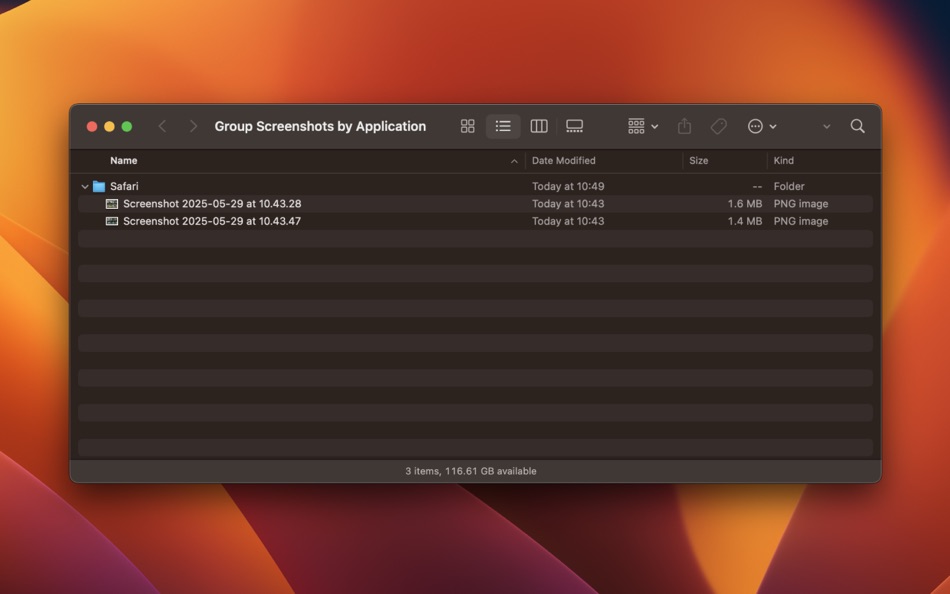Screen dimensions: 950x594
Task: Click the toolbar overflow chevron
Action: click(x=826, y=126)
